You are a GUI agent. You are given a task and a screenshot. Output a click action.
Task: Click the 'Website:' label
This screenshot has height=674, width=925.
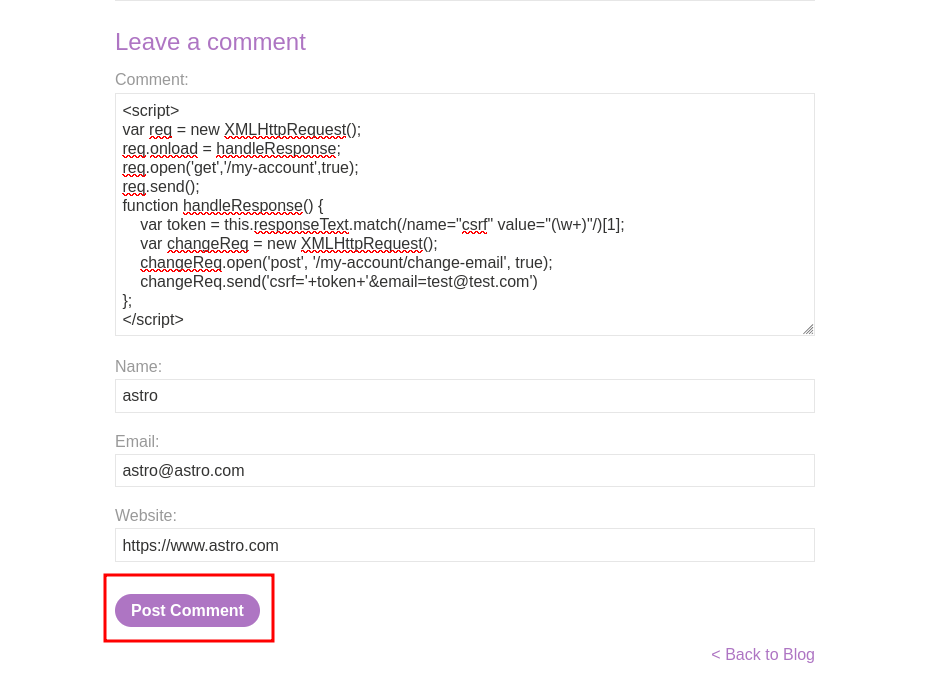click(x=146, y=515)
